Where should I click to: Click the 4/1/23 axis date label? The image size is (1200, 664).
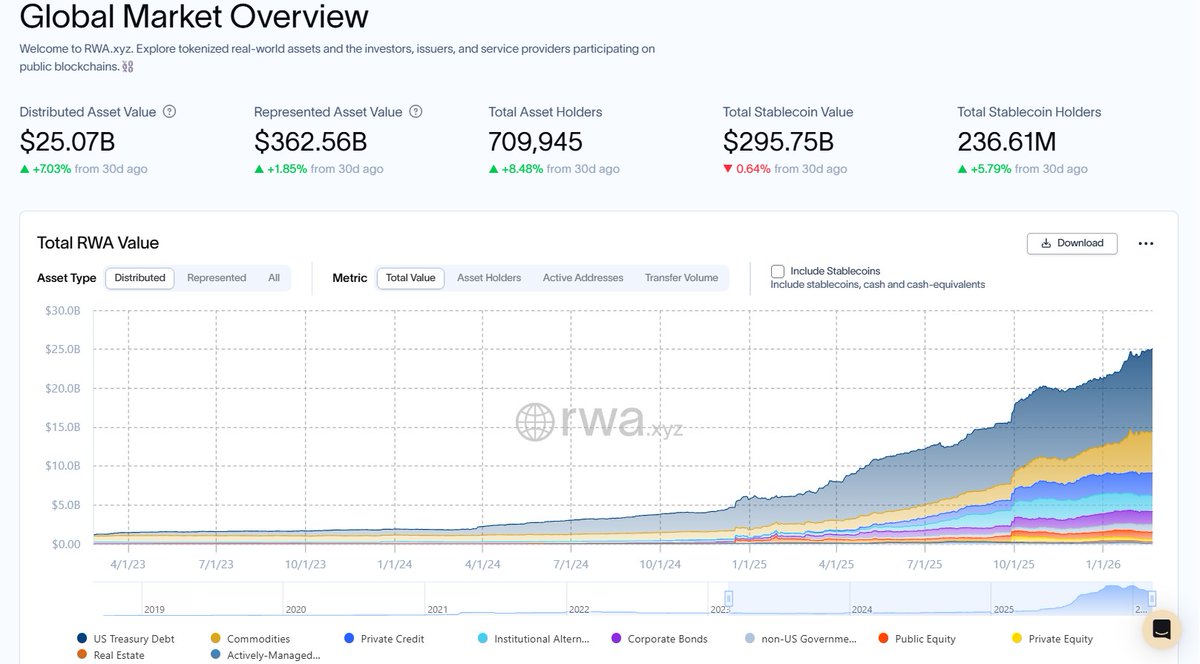(x=127, y=564)
